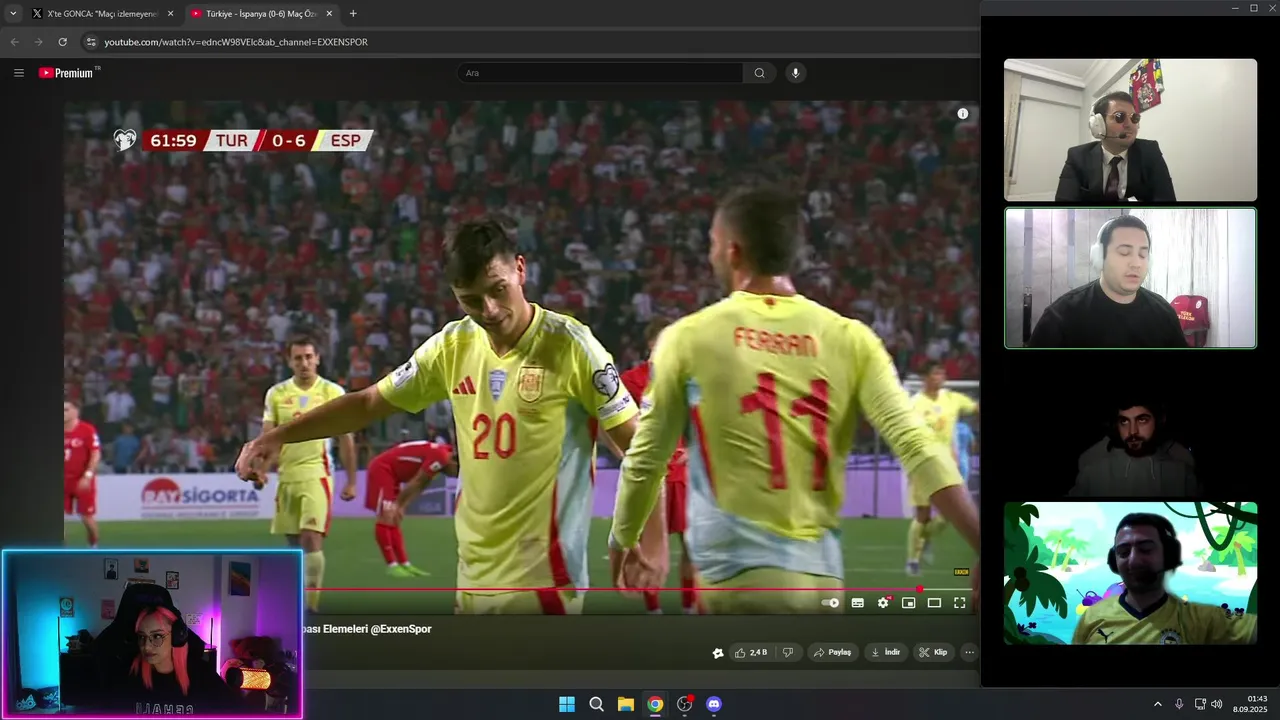Screen dimensions: 1280x720
Task: Click the Chrome taskbar icon
Action: click(x=655, y=704)
